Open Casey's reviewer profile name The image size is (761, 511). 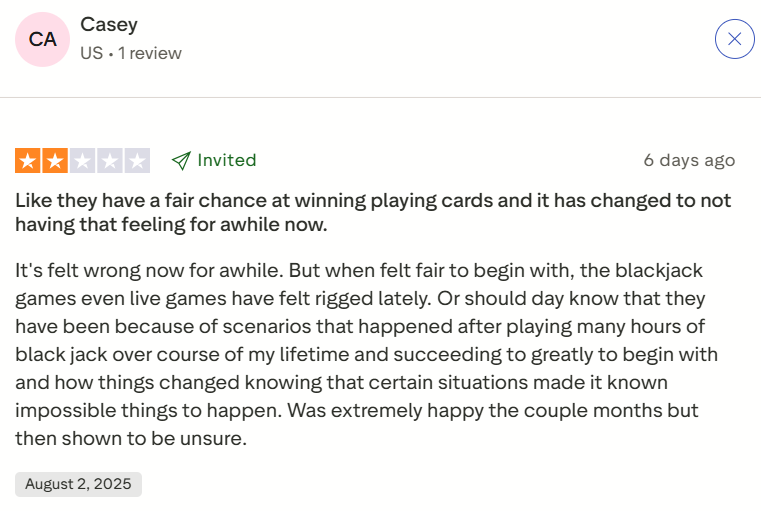pyautogui.click(x=109, y=25)
